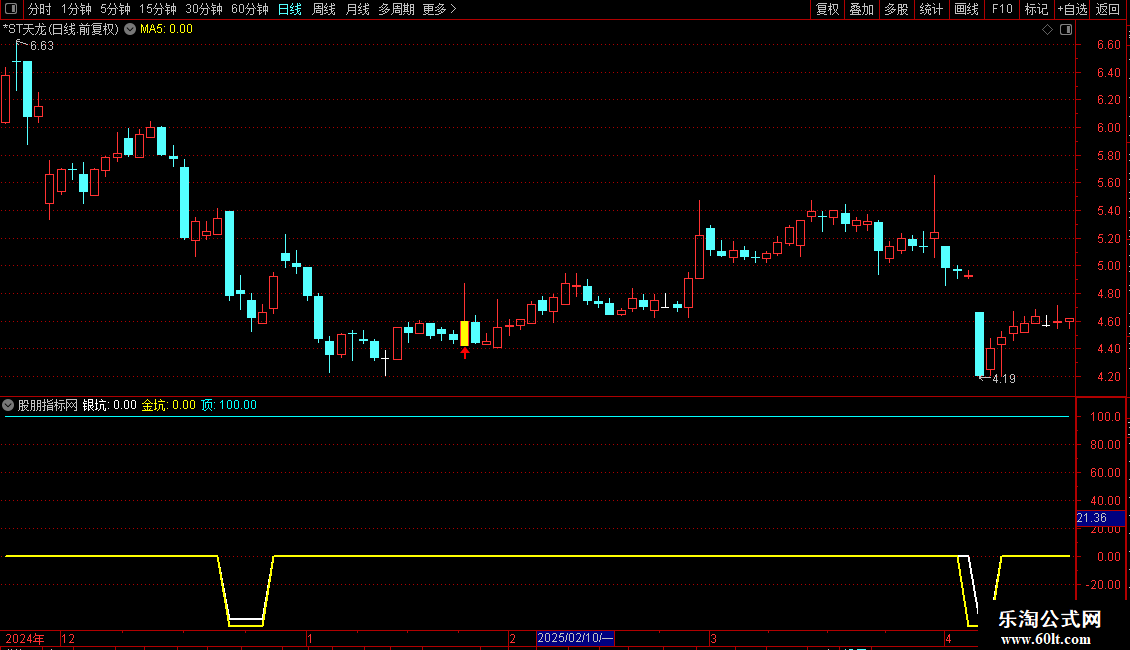
Task: Activate the 画线 drawing tool
Action: (966, 9)
